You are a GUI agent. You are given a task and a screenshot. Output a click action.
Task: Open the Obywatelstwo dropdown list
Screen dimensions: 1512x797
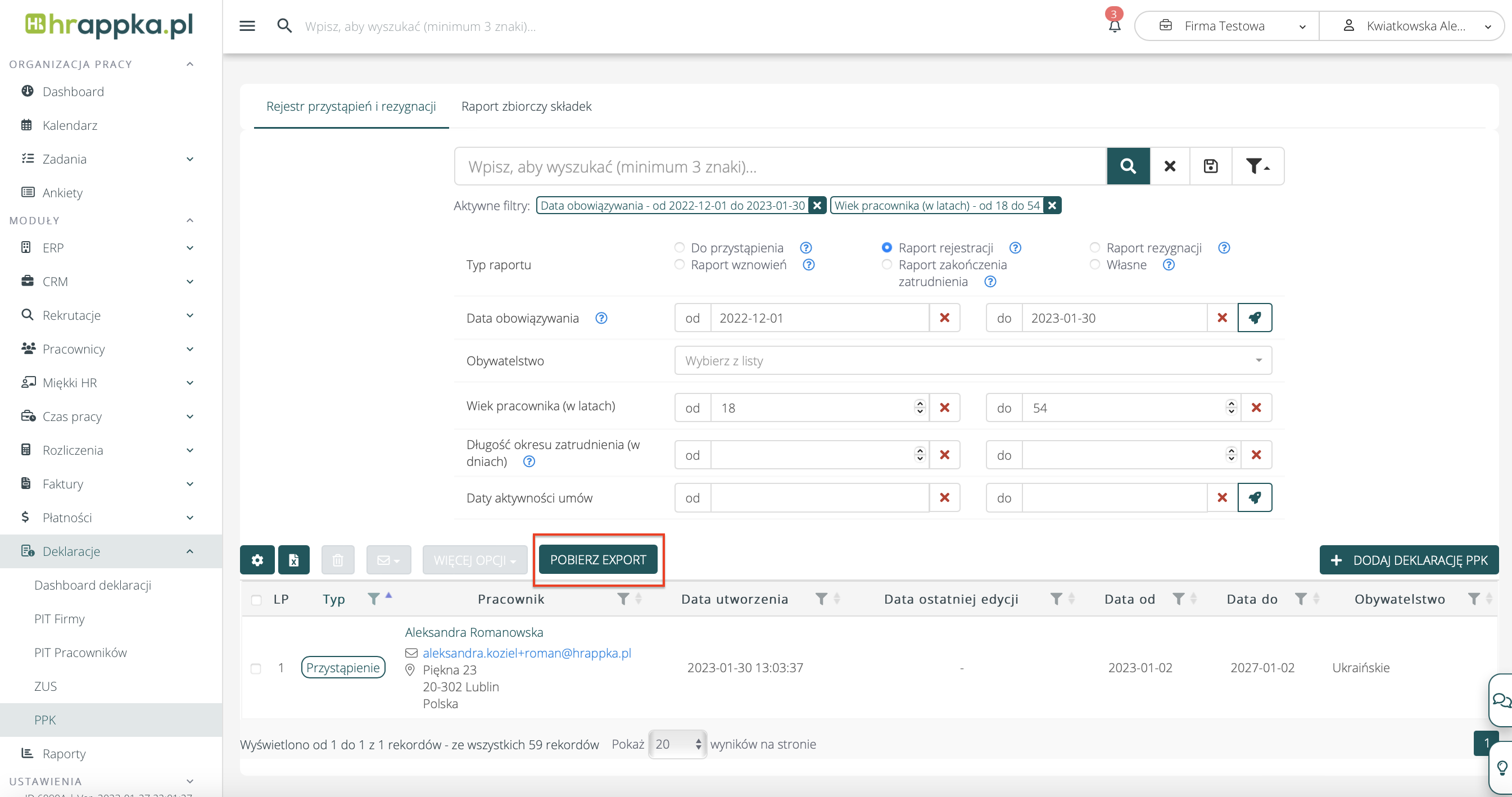point(972,360)
